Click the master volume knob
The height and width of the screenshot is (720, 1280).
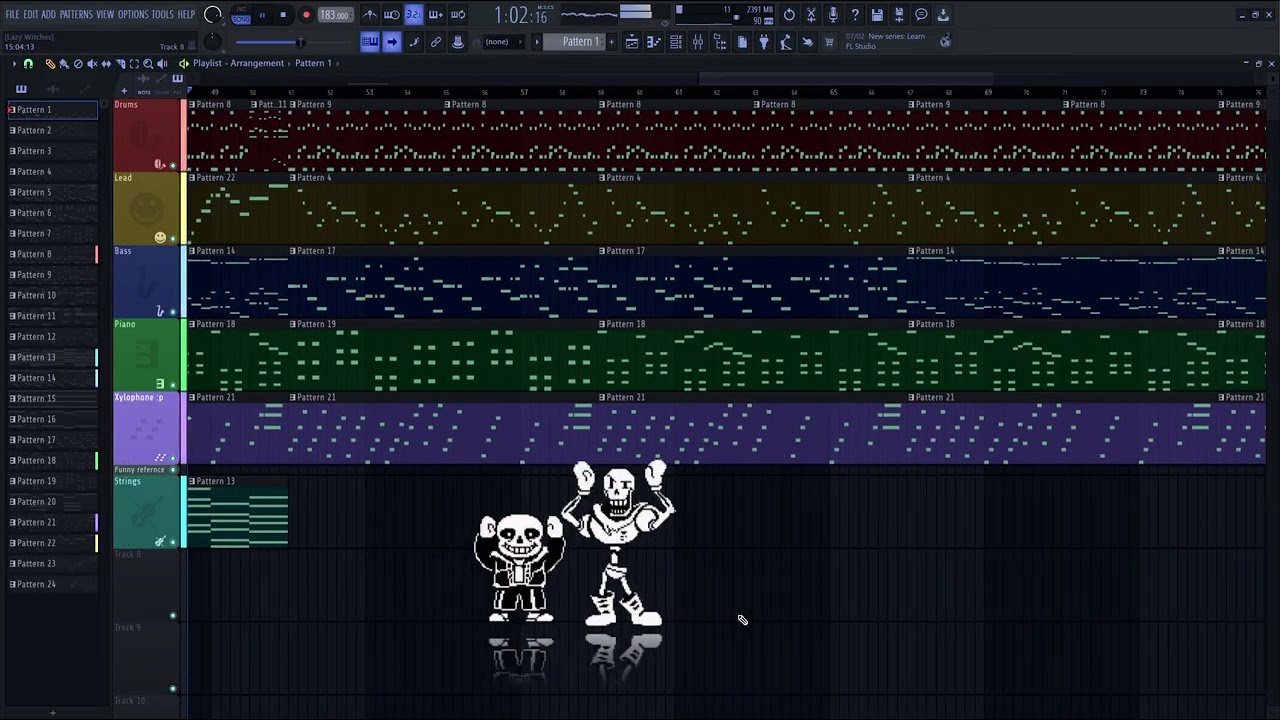(x=212, y=15)
